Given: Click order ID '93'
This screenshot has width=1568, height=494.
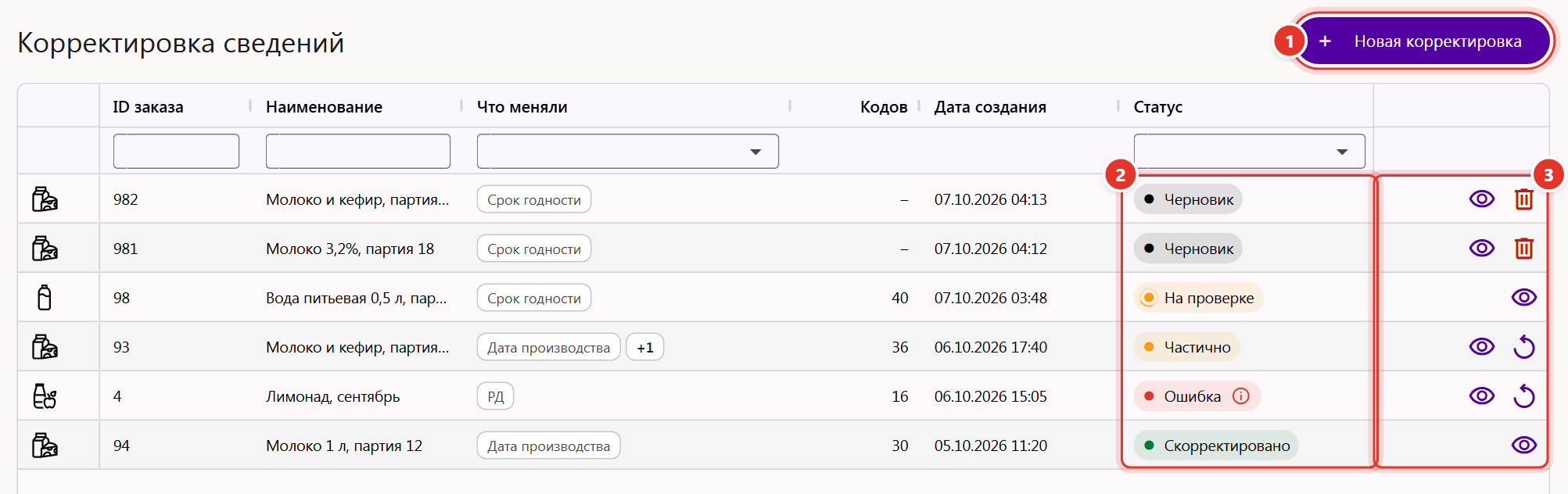Looking at the screenshot, I should click(121, 347).
